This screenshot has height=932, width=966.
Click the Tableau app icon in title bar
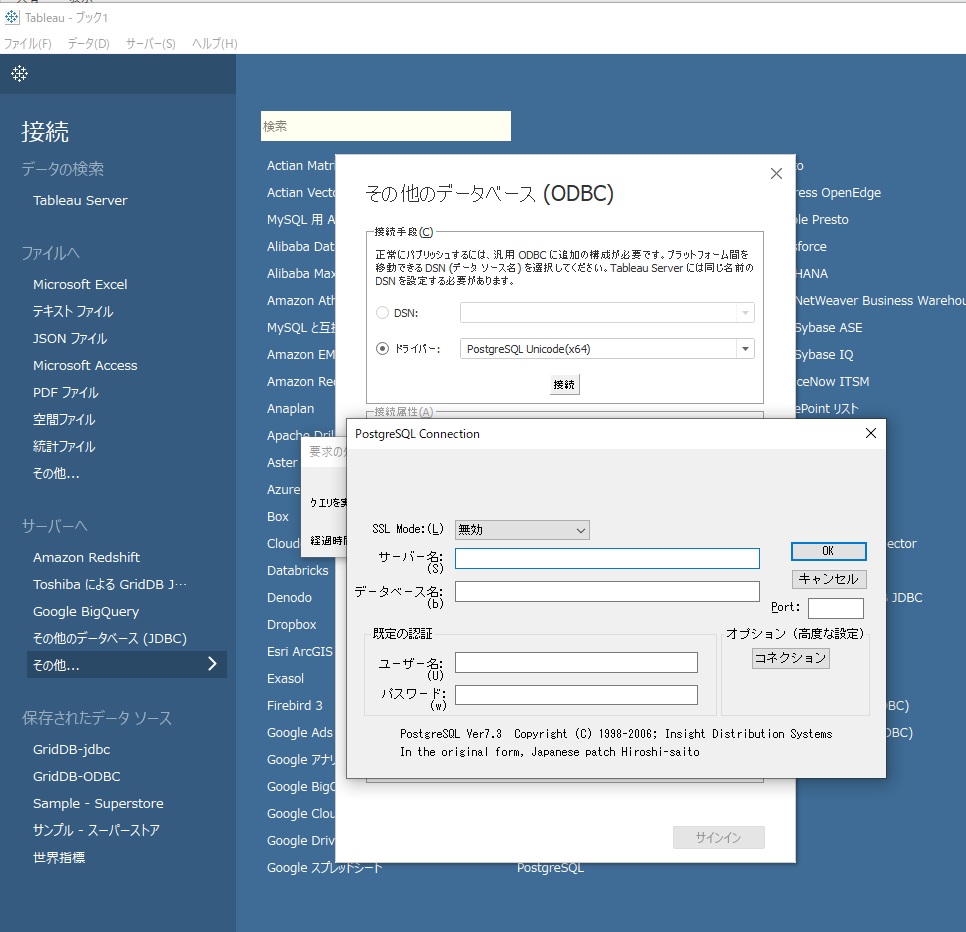pyautogui.click(x=12, y=17)
